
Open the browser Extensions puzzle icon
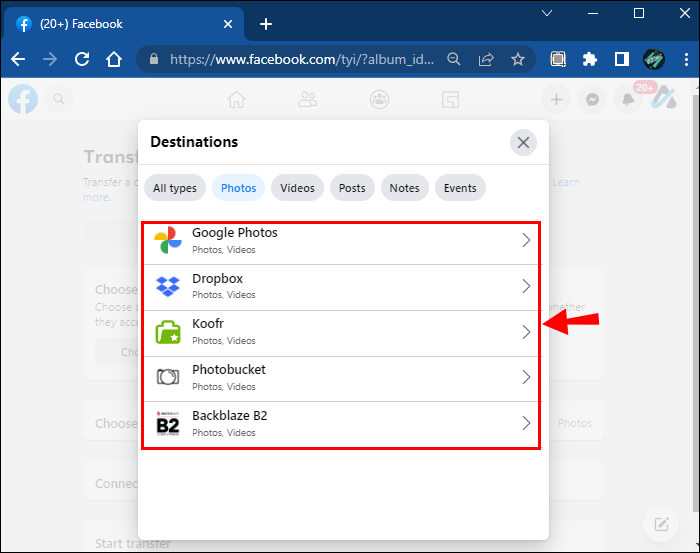point(590,59)
